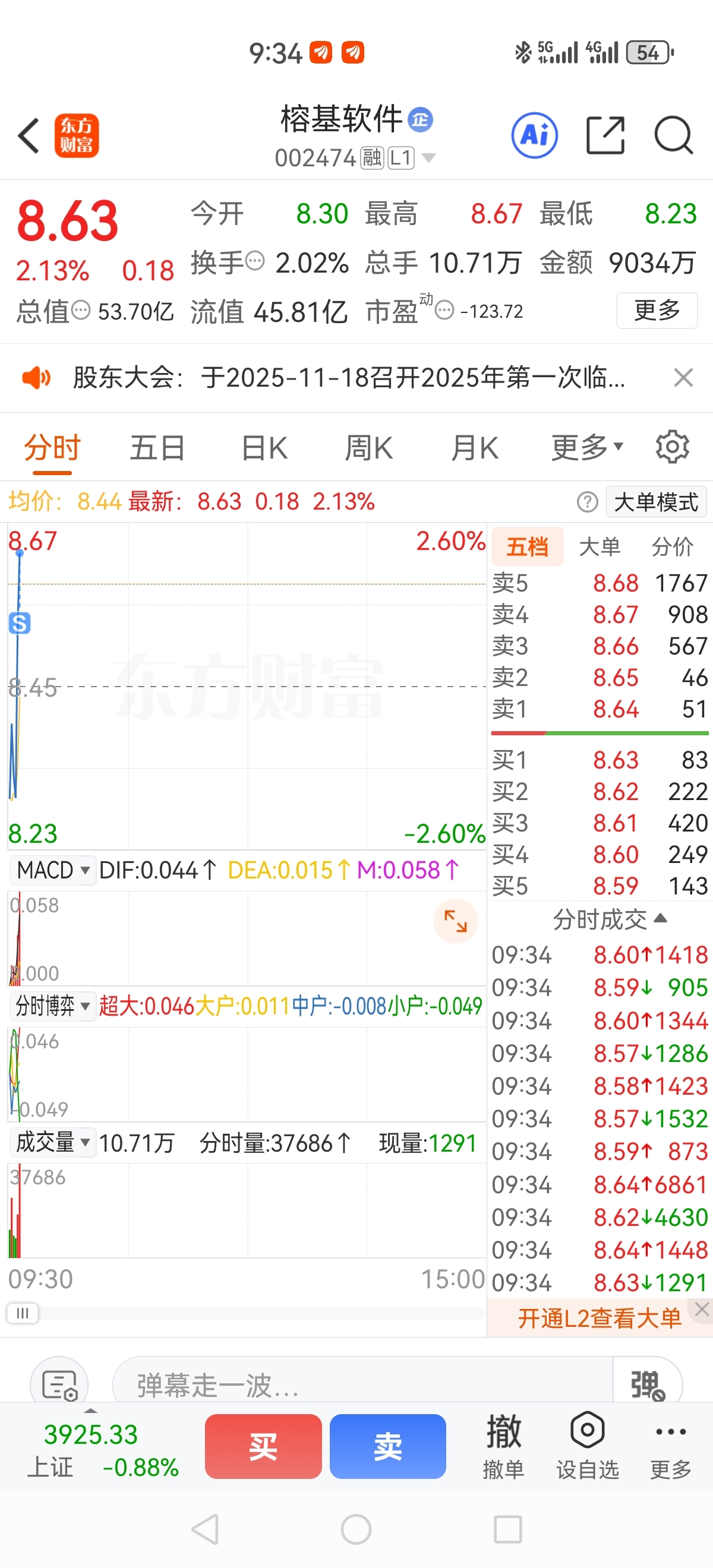Open the 更多 chart period dropdown
The width and height of the screenshot is (713, 1568).
click(x=587, y=447)
